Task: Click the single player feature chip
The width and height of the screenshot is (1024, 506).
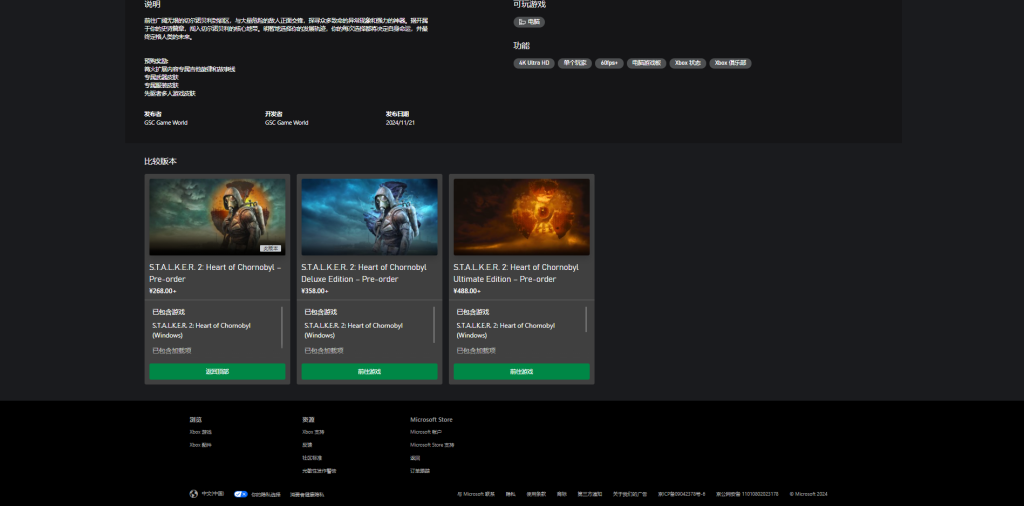Action: 575,63
